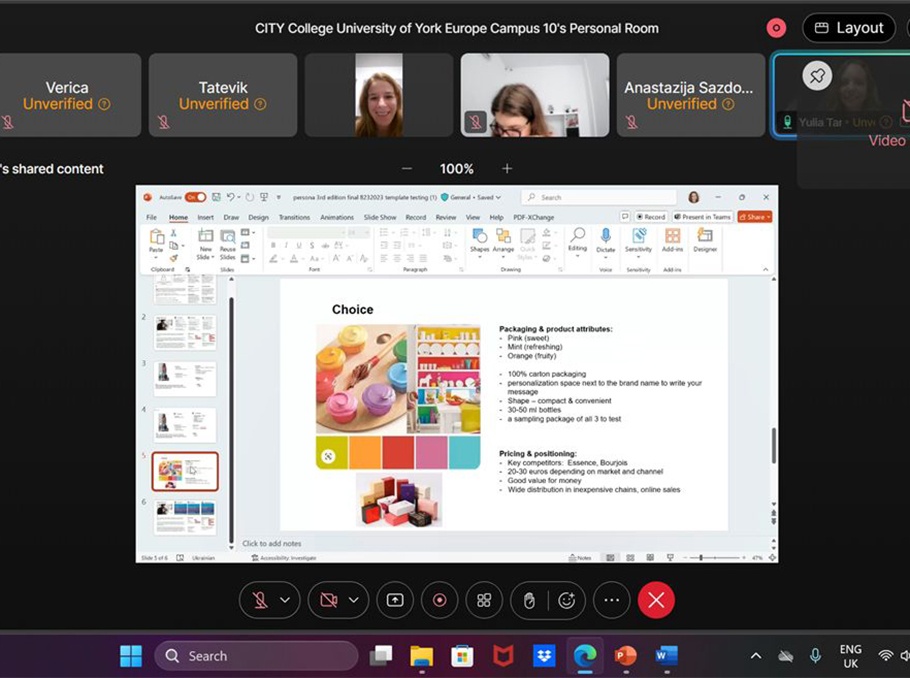Switch to the PDF-XChange tab
The height and width of the screenshot is (678, 910).
point(533,217)
